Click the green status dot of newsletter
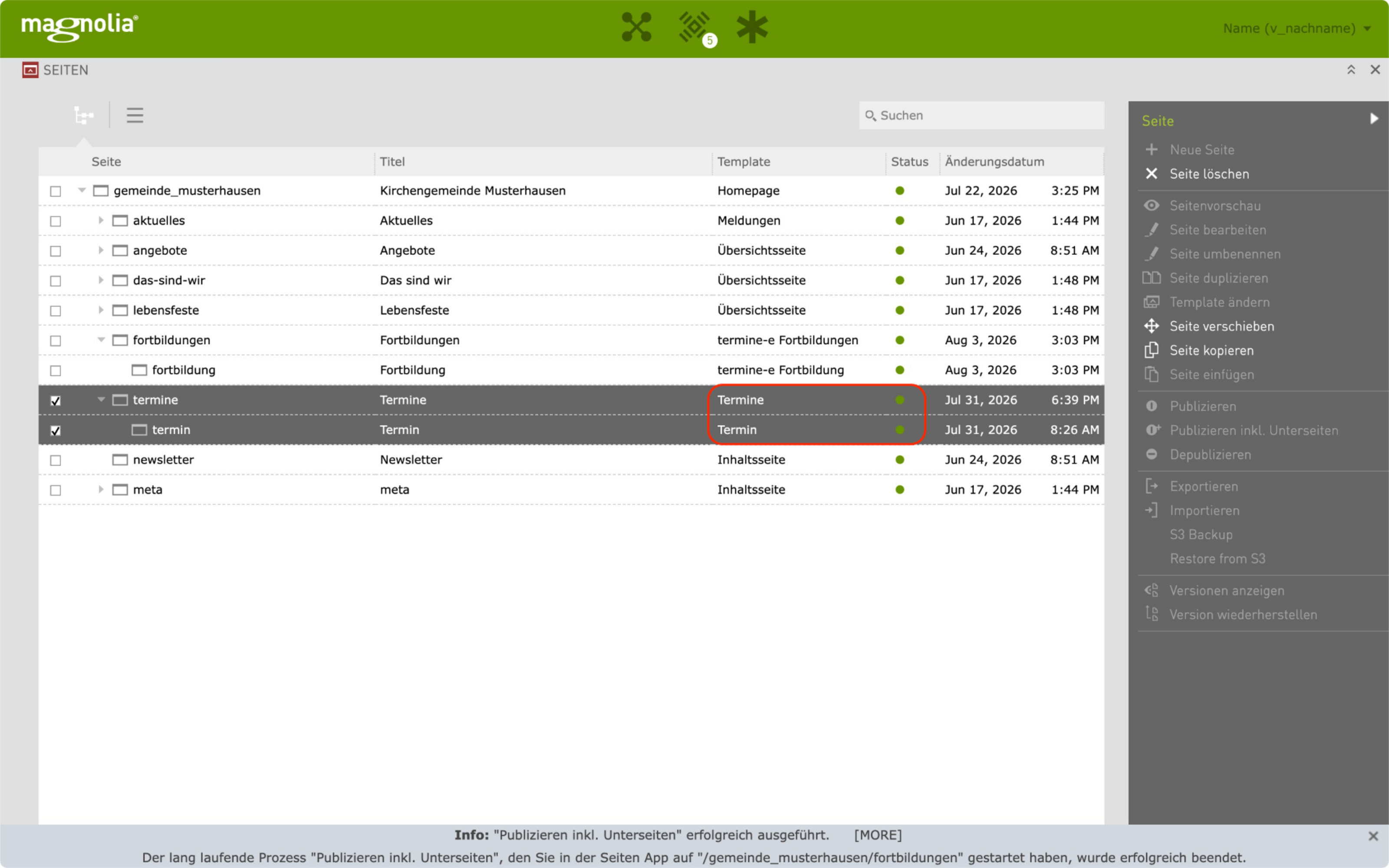Screen dimensions: 1389x868 (899, 460)
